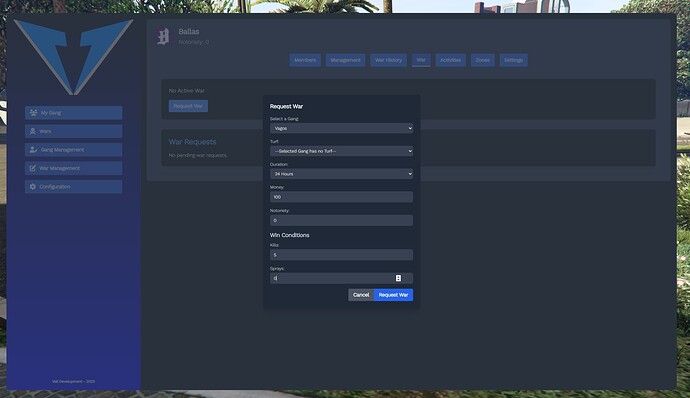
Task: Click the Ballas gang name
Action: point(189,32)
